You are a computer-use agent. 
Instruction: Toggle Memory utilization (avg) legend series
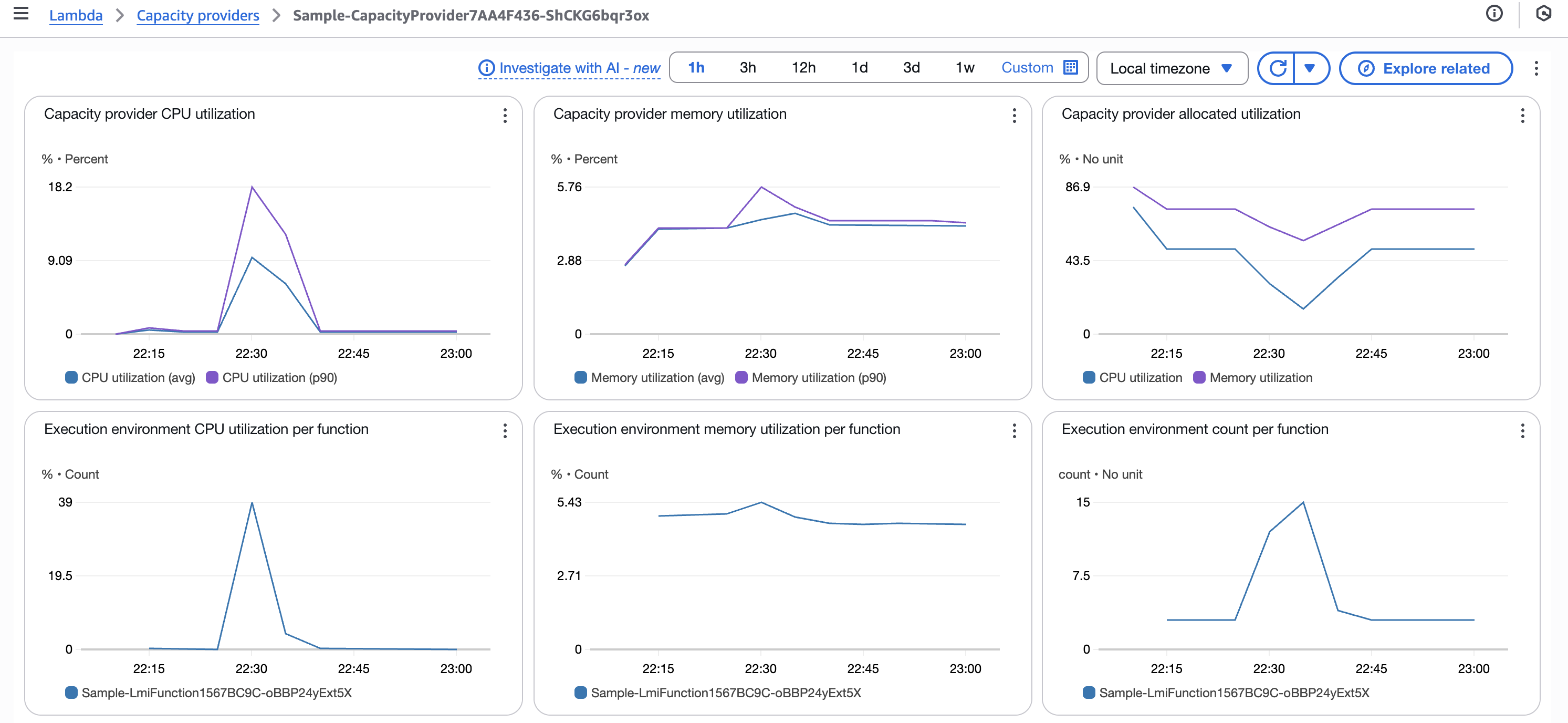[650, 378]
